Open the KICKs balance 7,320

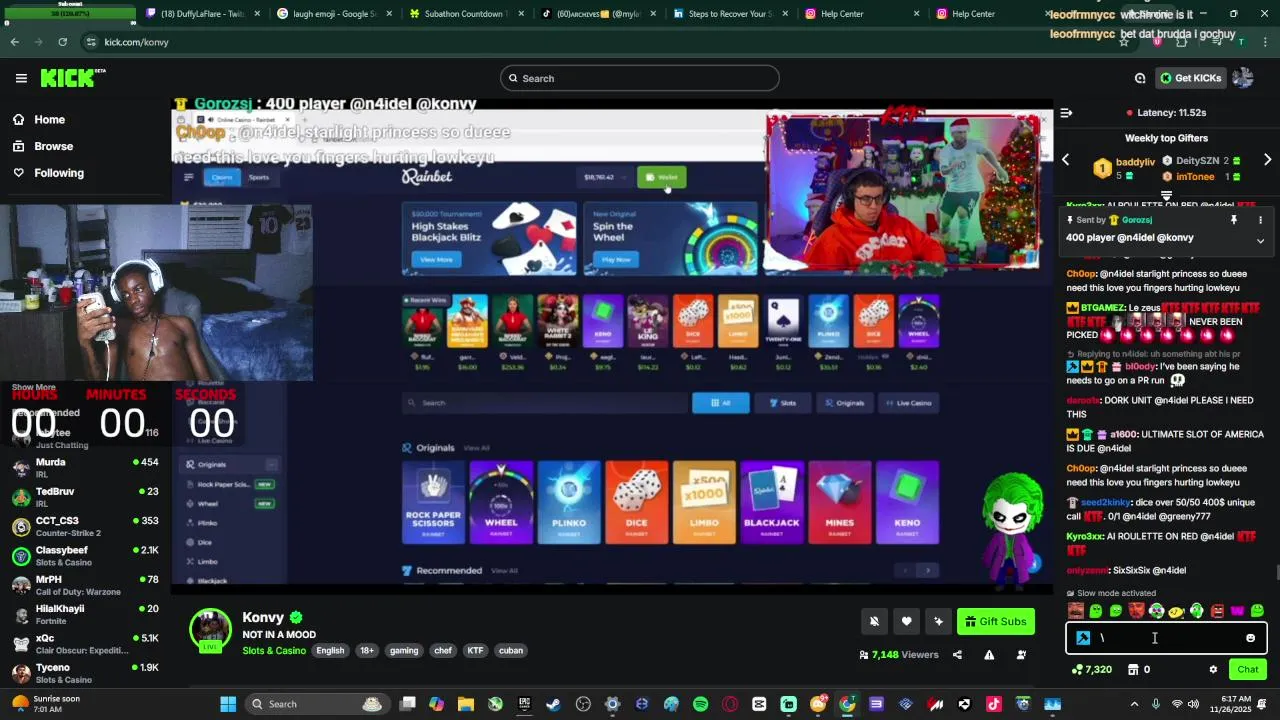point(1091,669)
